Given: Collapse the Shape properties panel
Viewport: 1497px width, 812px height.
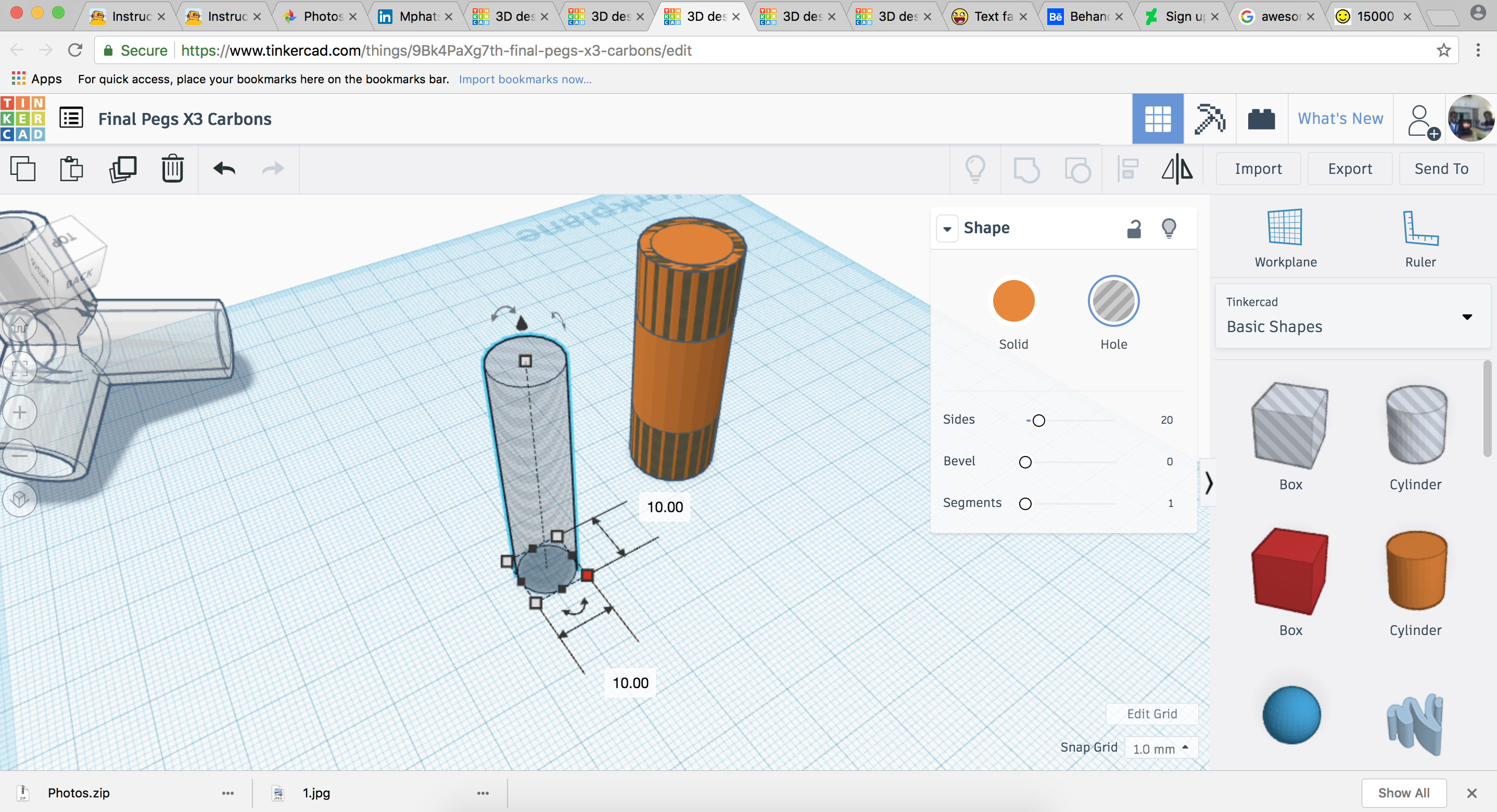Looking at the screenshot, I should pyautogui.click(x=946, y=228).
